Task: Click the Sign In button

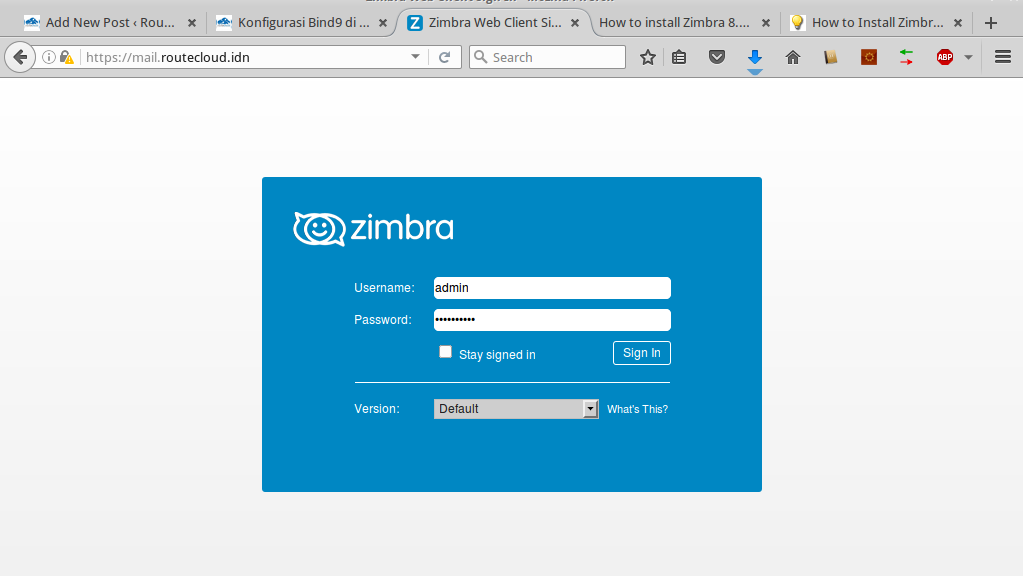Action: [x=642, y=353]
